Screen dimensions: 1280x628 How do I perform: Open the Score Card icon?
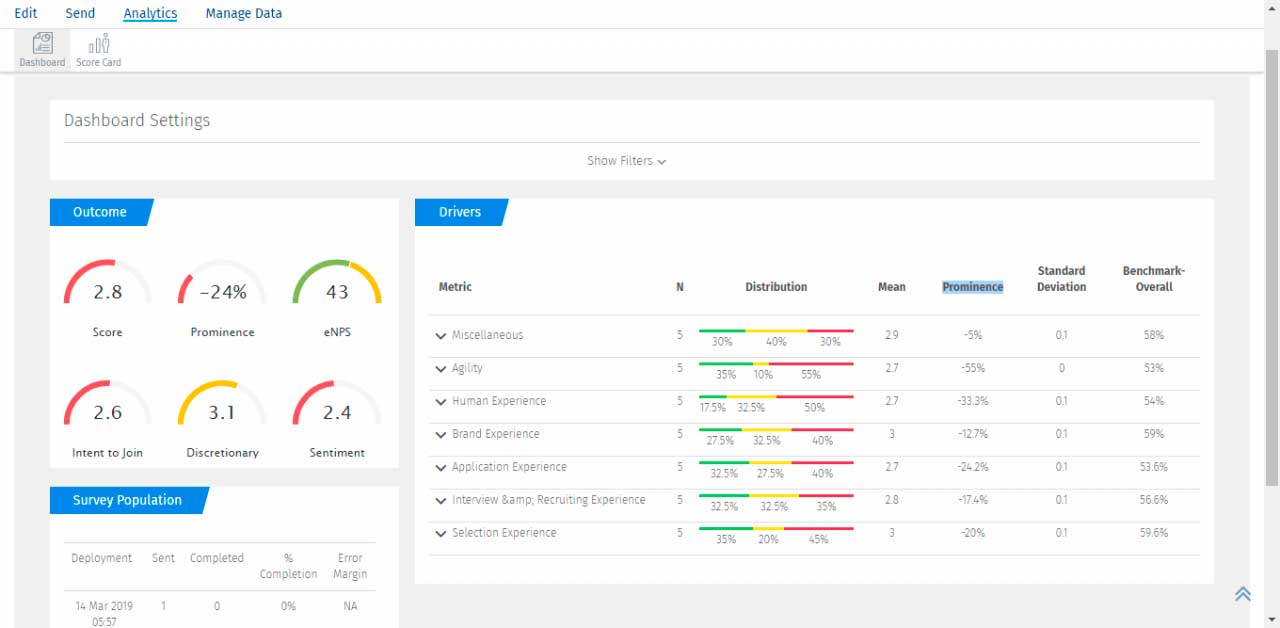tap(99, 50)
